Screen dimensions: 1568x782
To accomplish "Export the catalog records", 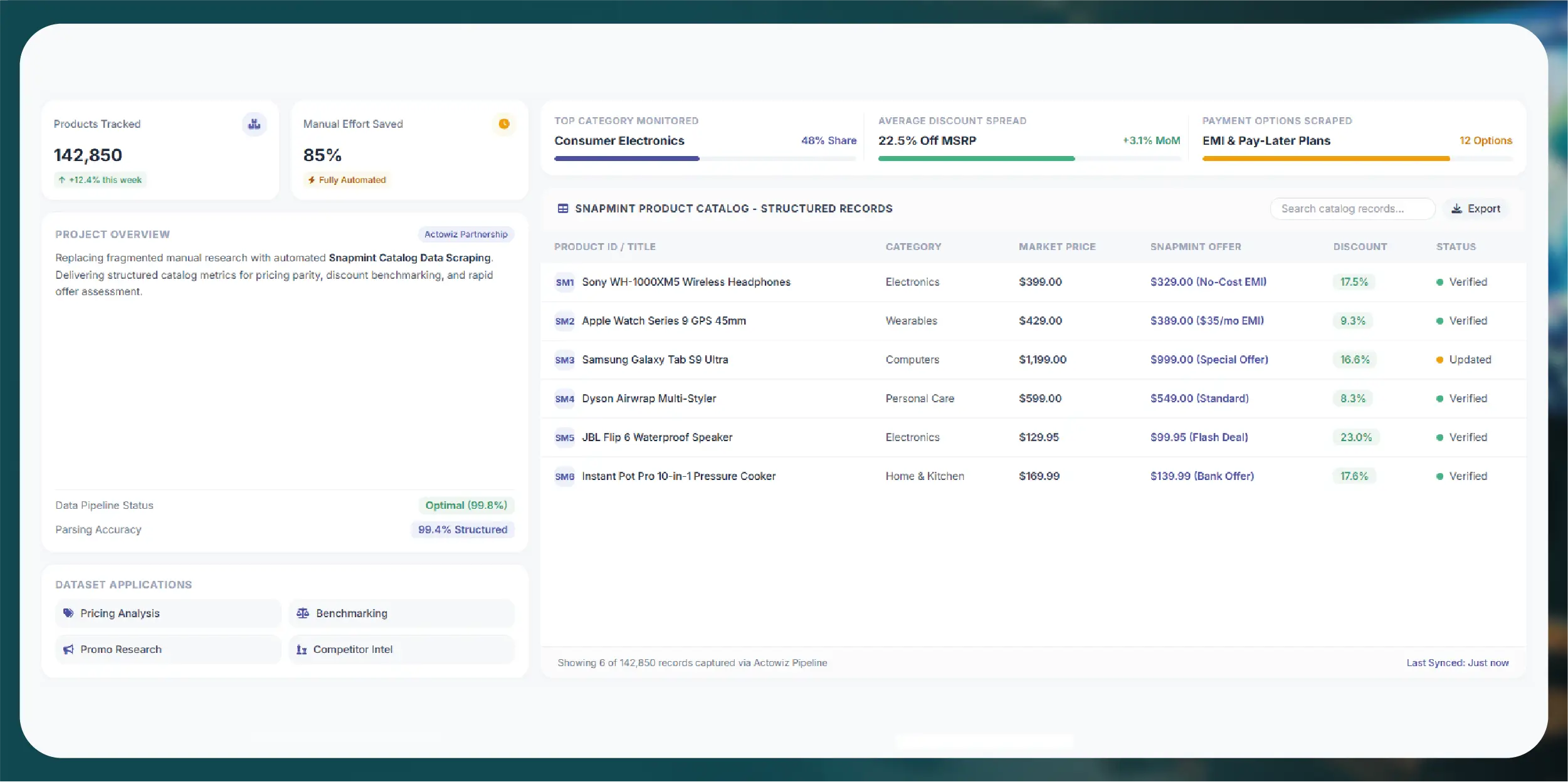I will 1476,209.
